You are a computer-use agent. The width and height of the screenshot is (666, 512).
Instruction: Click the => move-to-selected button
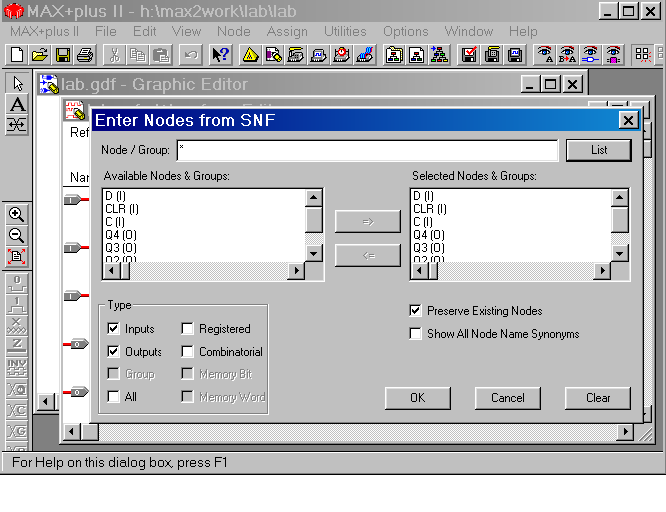368,221
